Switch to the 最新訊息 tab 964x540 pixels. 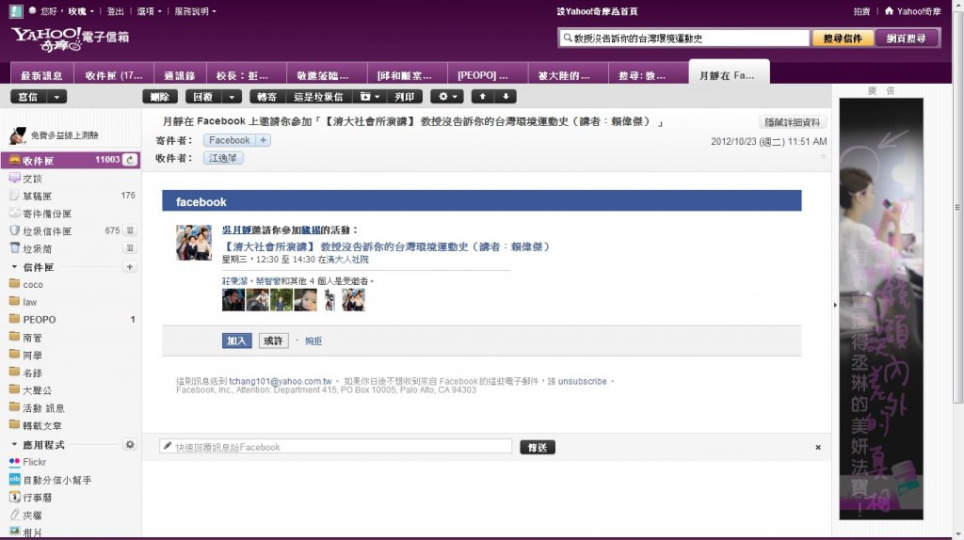coord(42,75)
